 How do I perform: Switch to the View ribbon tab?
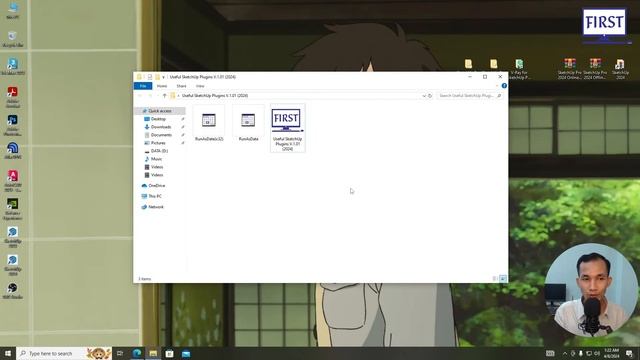click(x=200, y=86)
